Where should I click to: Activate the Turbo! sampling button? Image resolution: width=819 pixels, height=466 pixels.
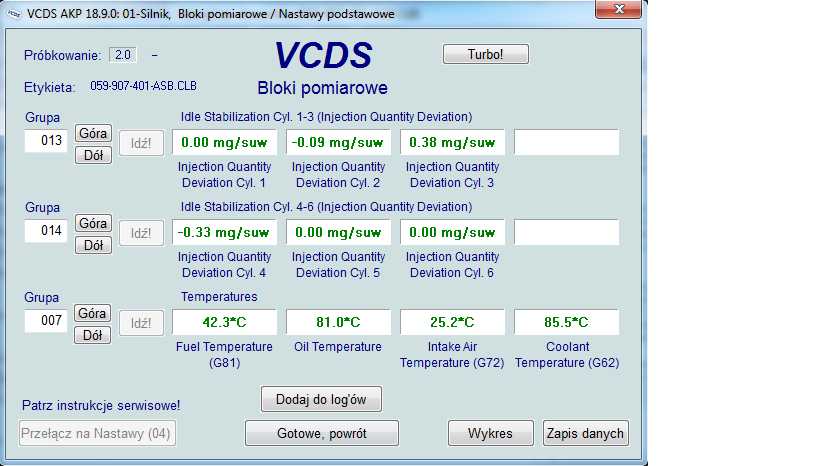tap(486, 54)
